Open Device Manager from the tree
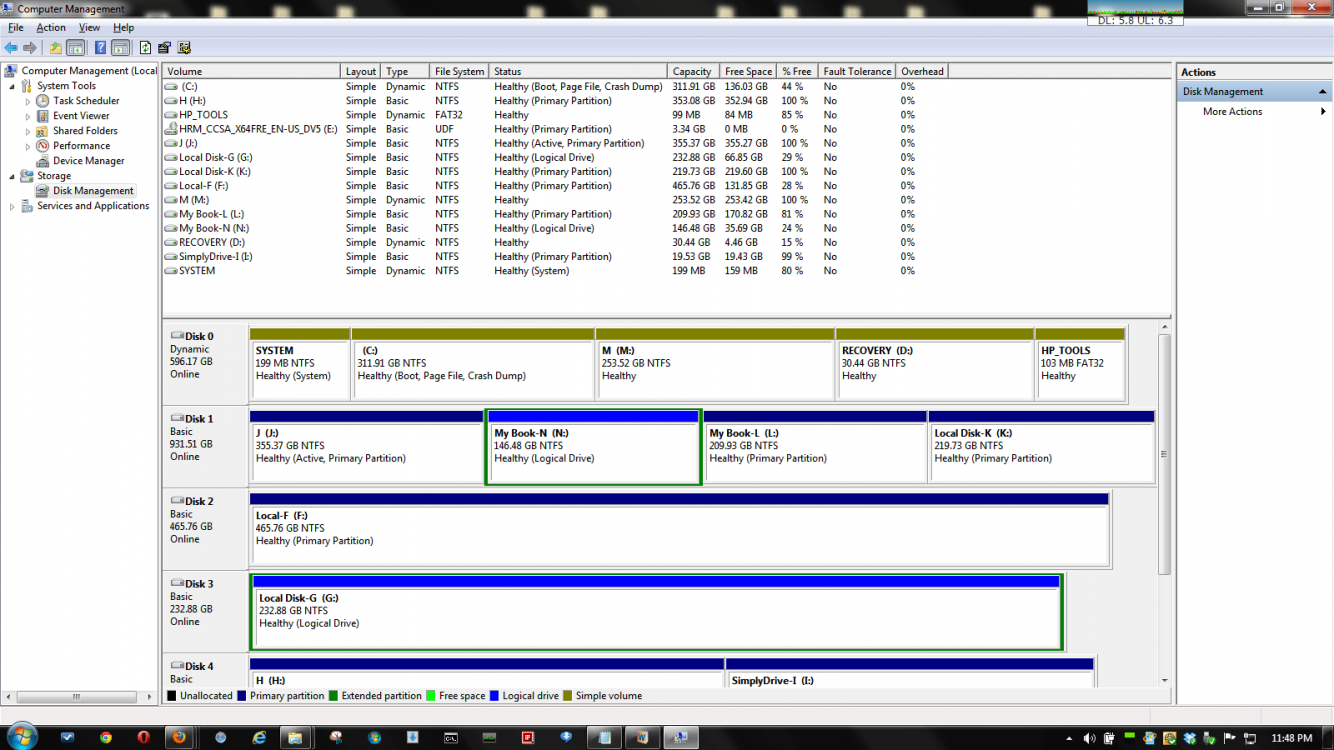The height and width of the screenshot is (750, 1334). click(89, 161)
